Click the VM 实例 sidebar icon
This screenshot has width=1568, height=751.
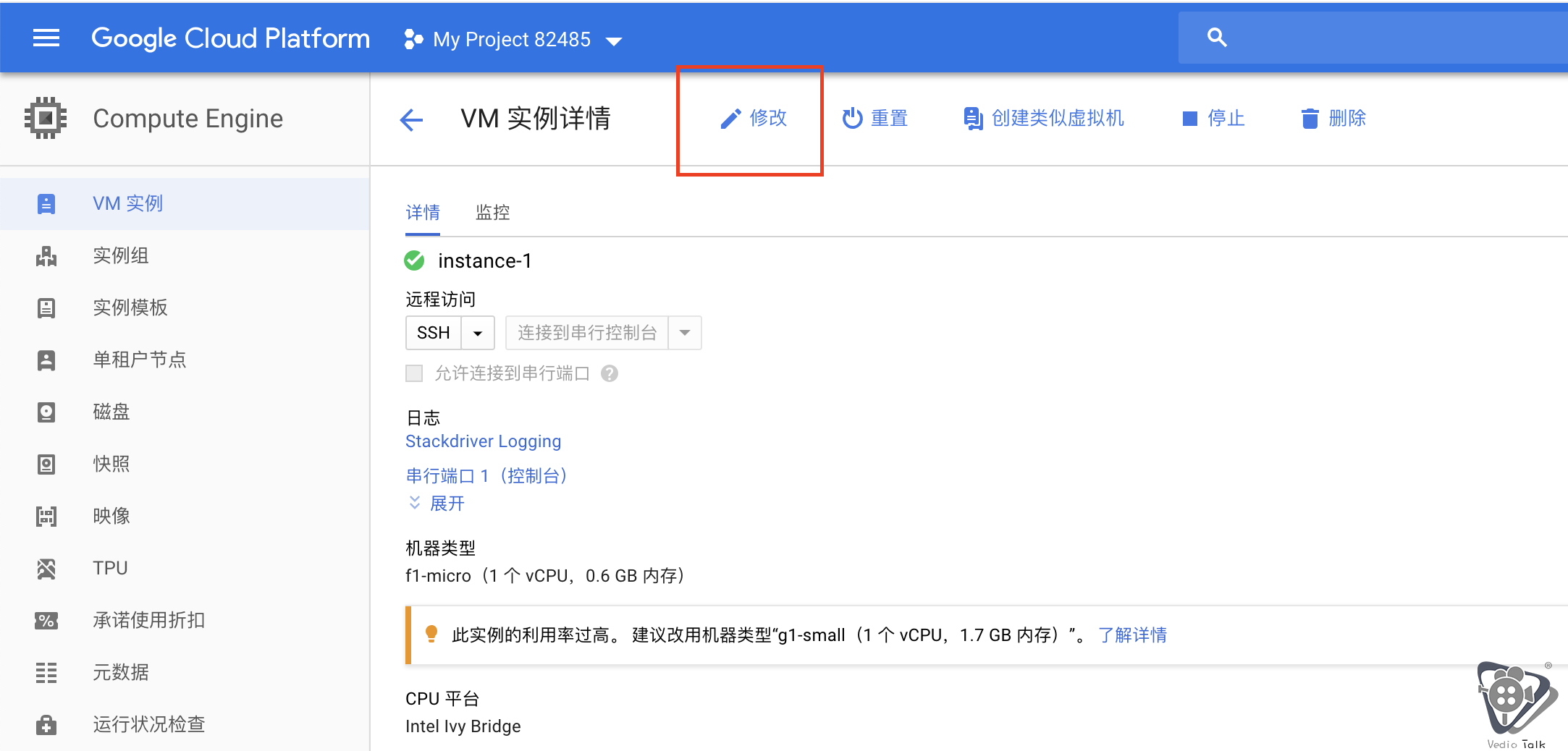pyautogui.click(x=46, y=204)
